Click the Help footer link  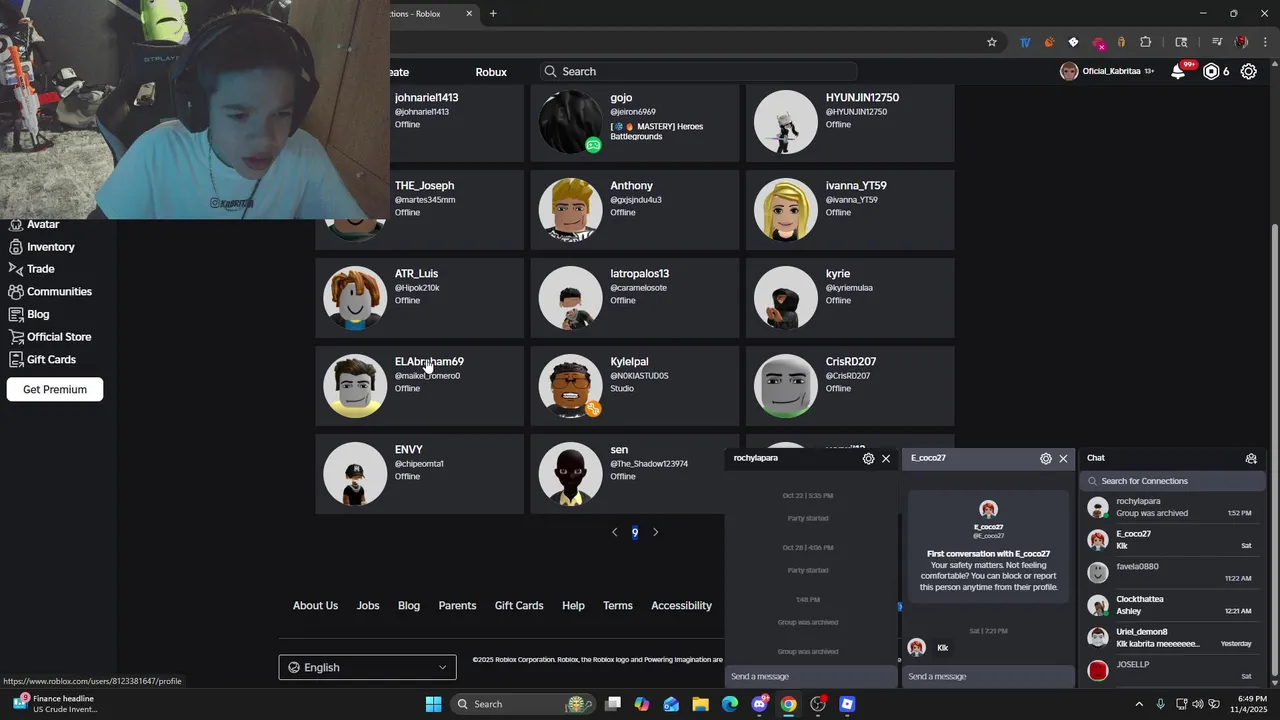[573, 606]
